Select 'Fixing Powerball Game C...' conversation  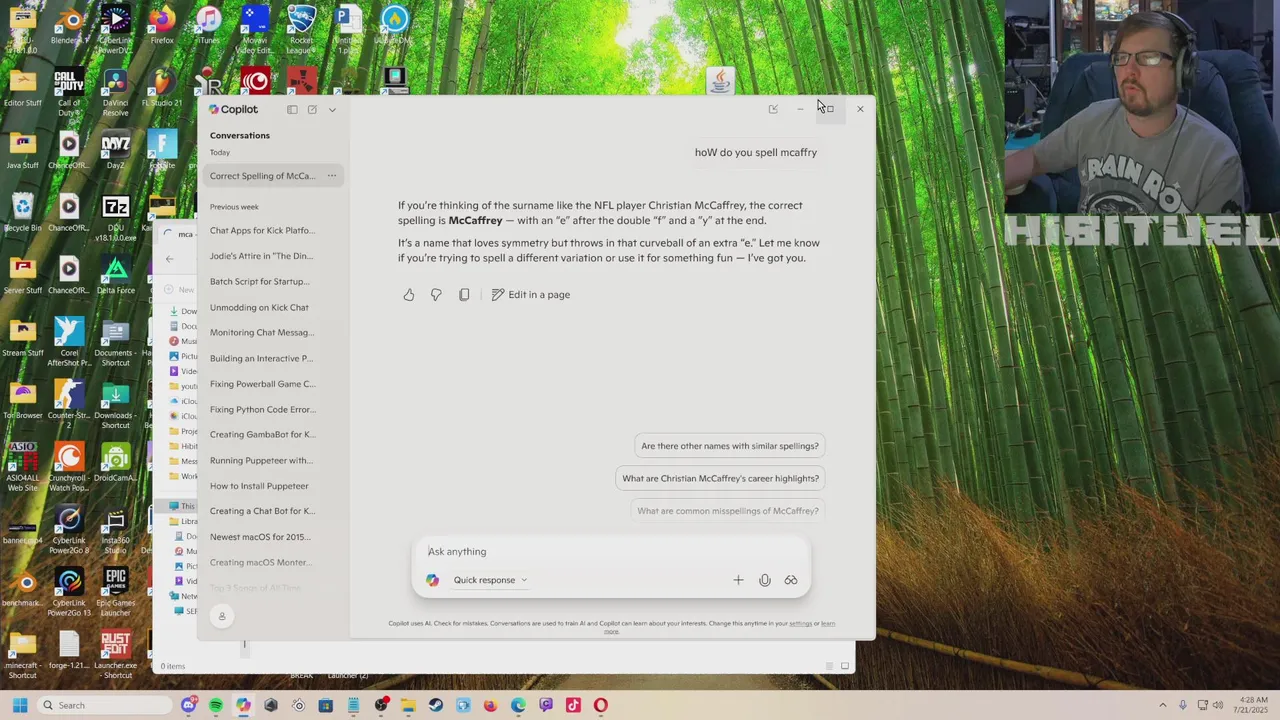click(x=262, y=384)
